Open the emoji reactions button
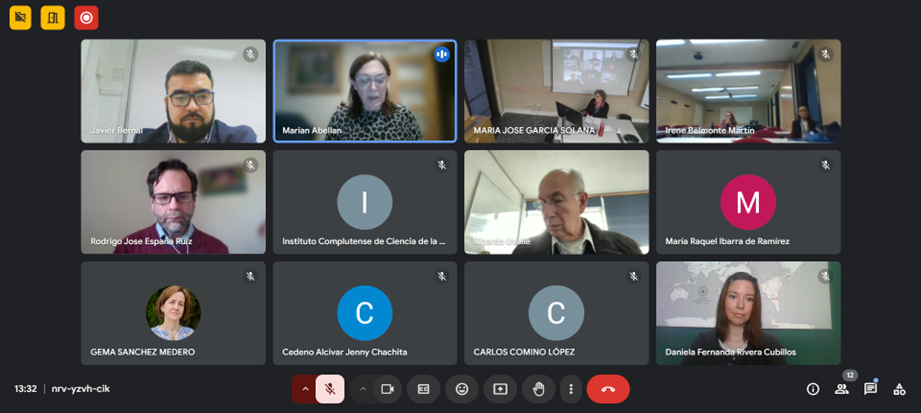Image resolution: width=921 pixels, height=413 pixels. 462,389
